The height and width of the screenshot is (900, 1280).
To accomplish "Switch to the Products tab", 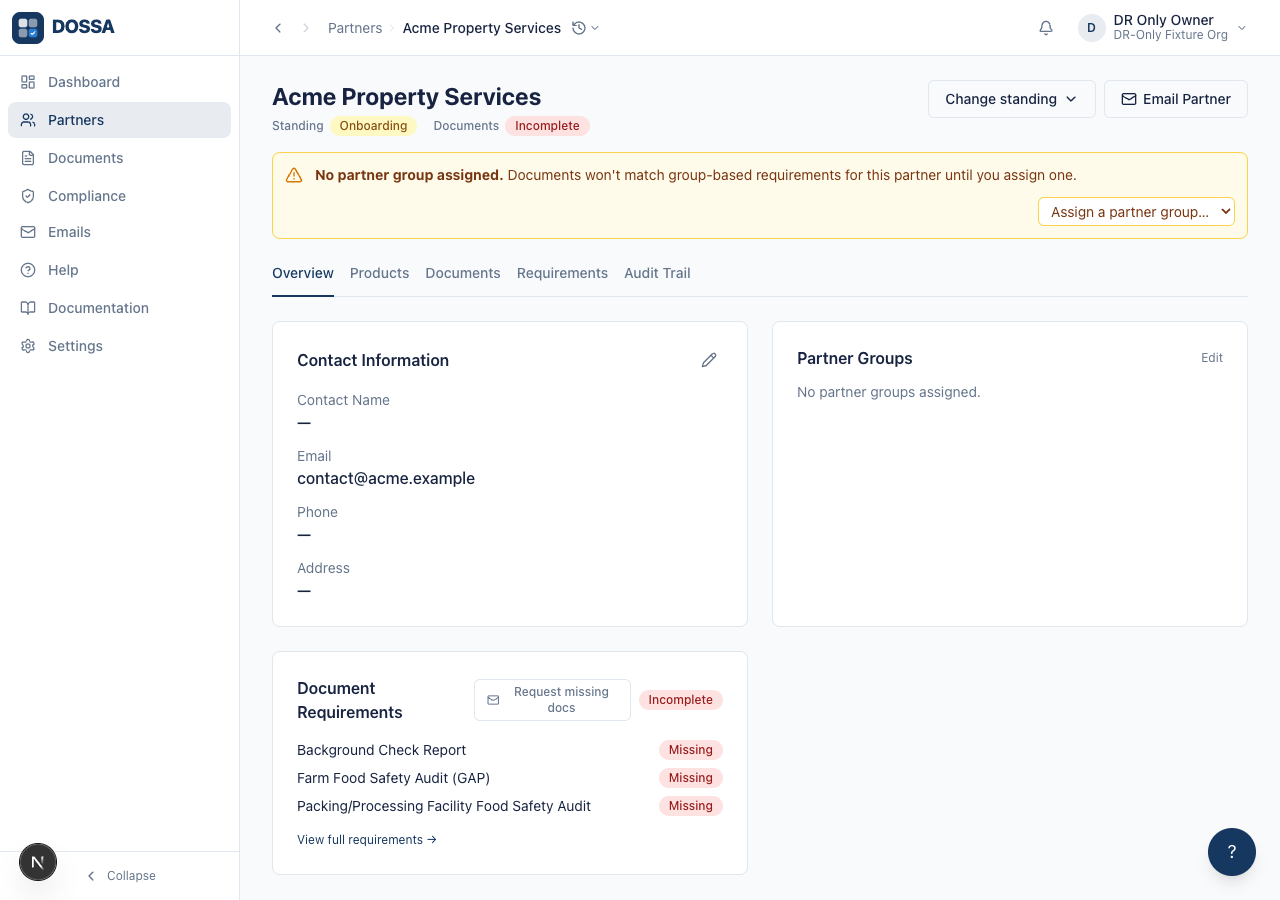I will click(x=379, y=273).
